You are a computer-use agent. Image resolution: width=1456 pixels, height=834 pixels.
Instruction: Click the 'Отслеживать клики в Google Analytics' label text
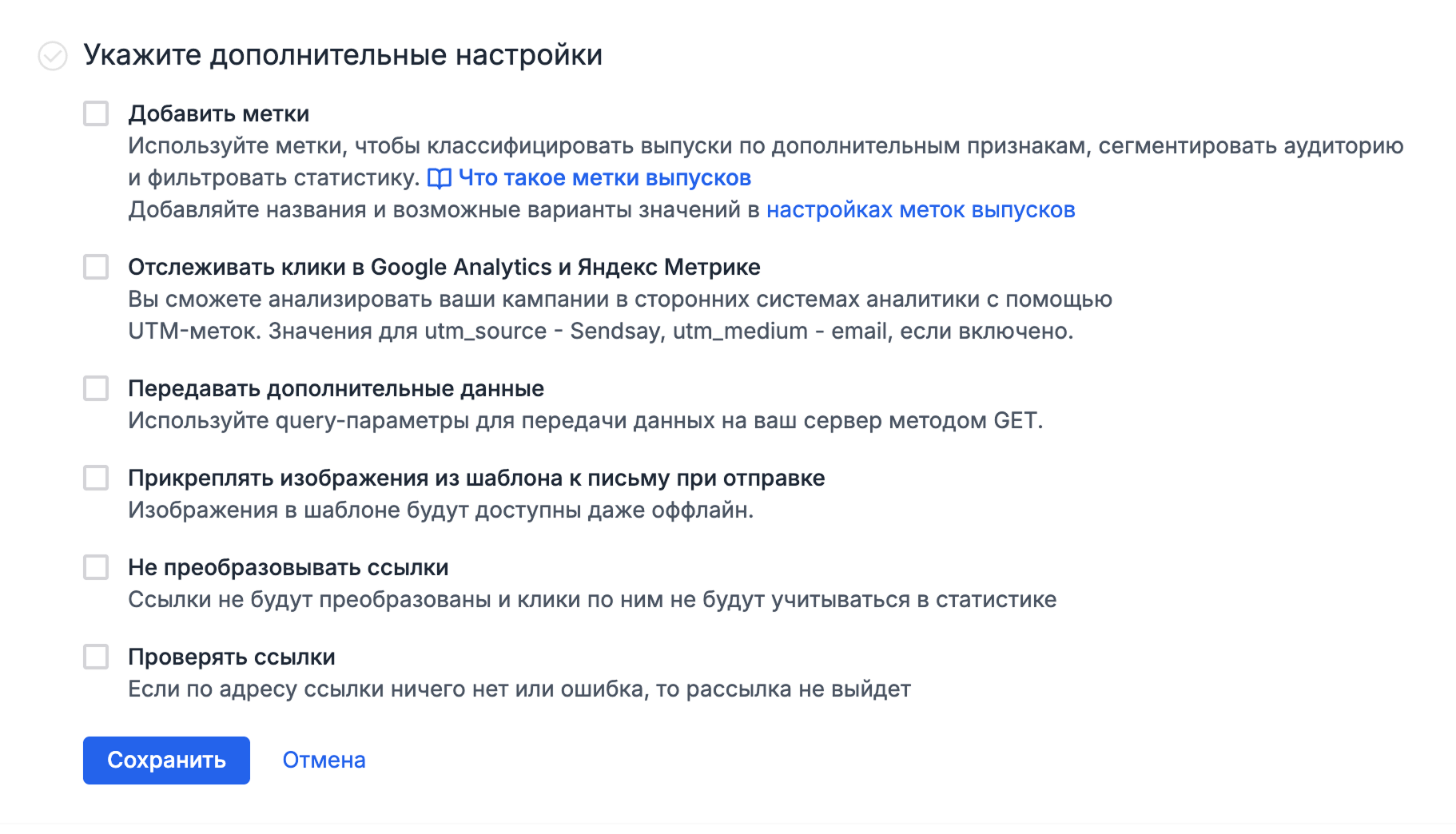pyautogui.click(x=444, y=268)
